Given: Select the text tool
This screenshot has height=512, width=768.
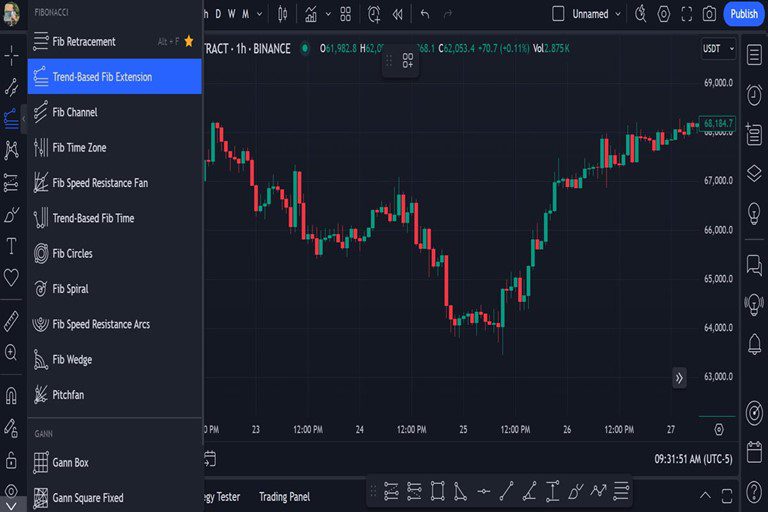Looking at the screenshot, I should (x=11, y=246).
